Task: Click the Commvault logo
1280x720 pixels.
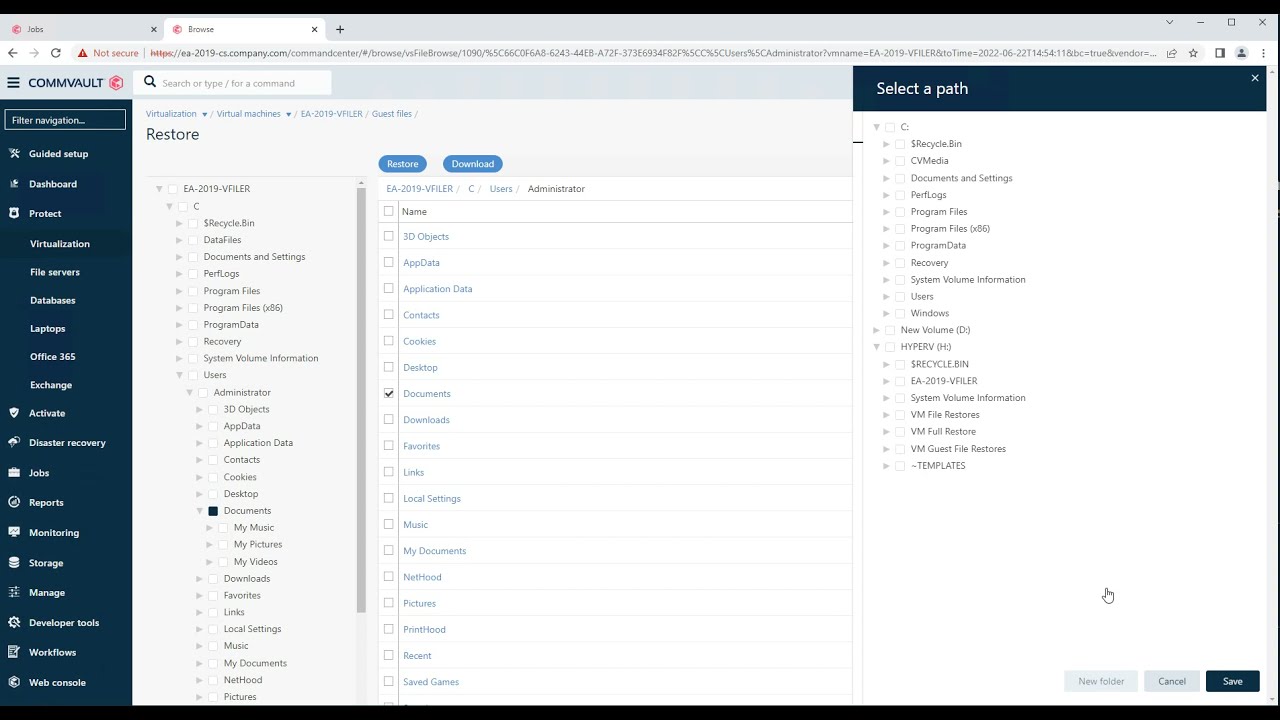Action: click(75, 83)
